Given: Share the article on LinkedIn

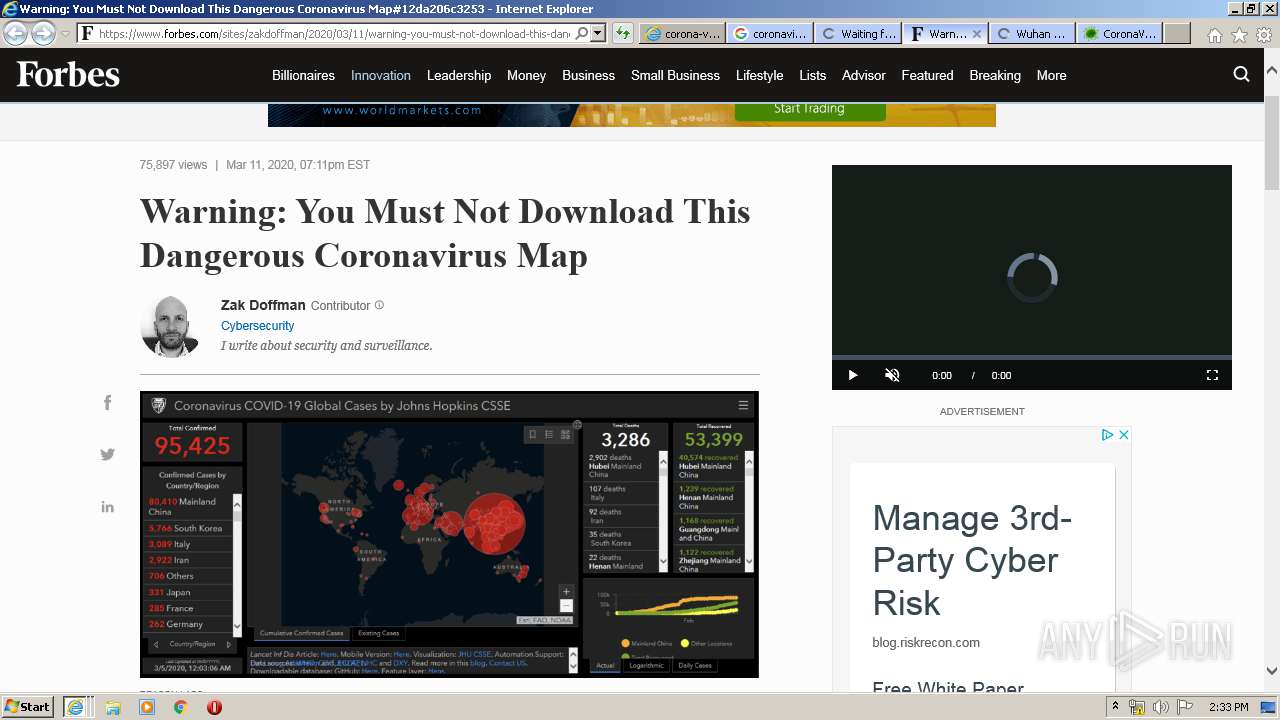Looking at the screenshot, I should (108, 507).
